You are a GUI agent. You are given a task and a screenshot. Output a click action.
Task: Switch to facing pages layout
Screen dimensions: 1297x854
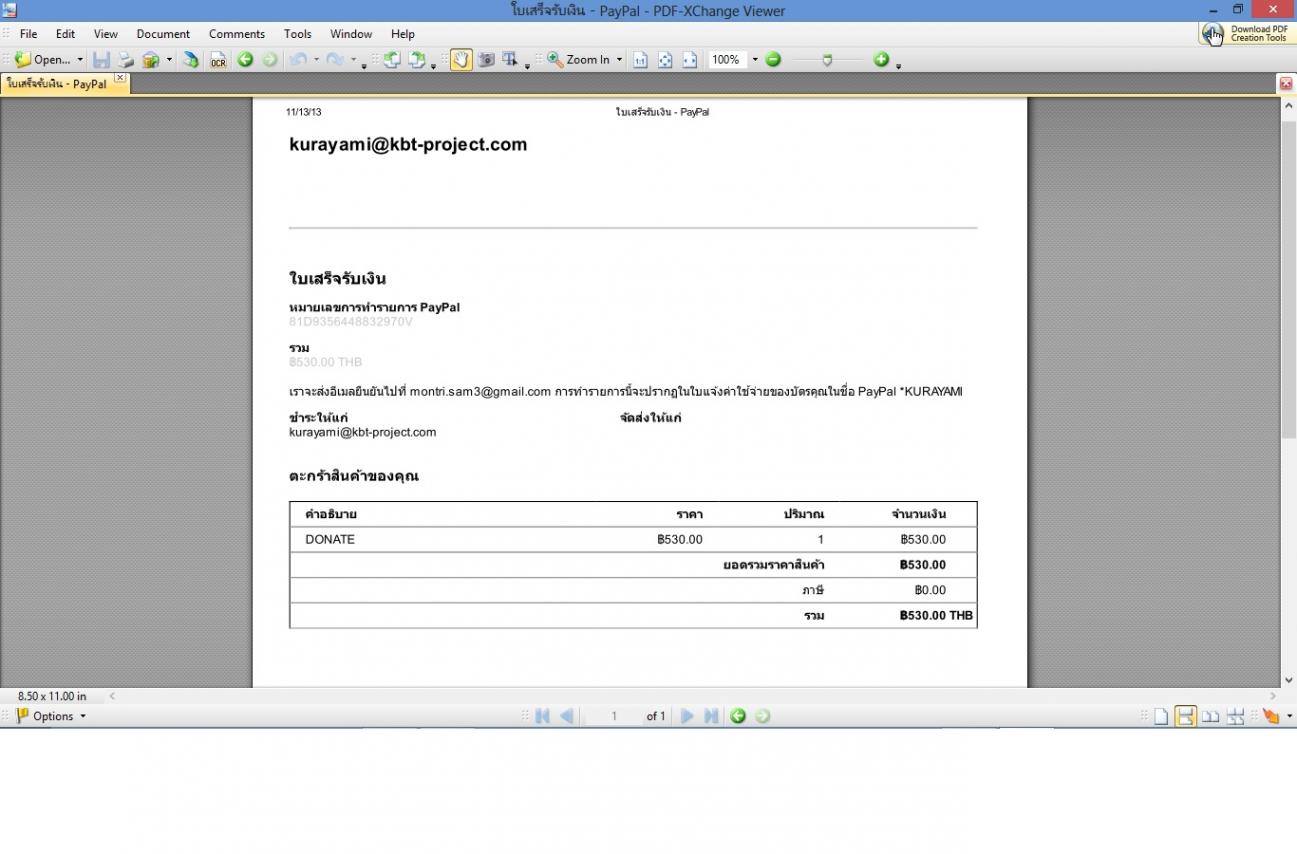[1211, 716]
